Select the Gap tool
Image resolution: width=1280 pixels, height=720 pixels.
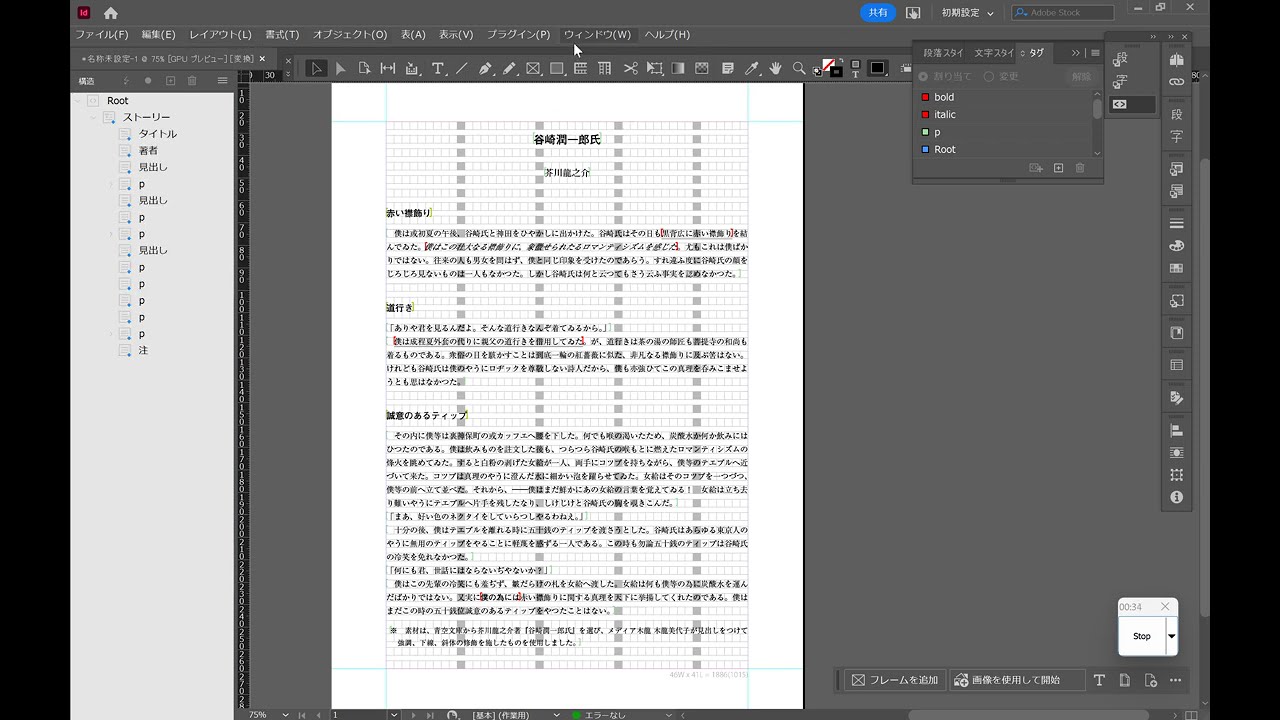[388, 68]
